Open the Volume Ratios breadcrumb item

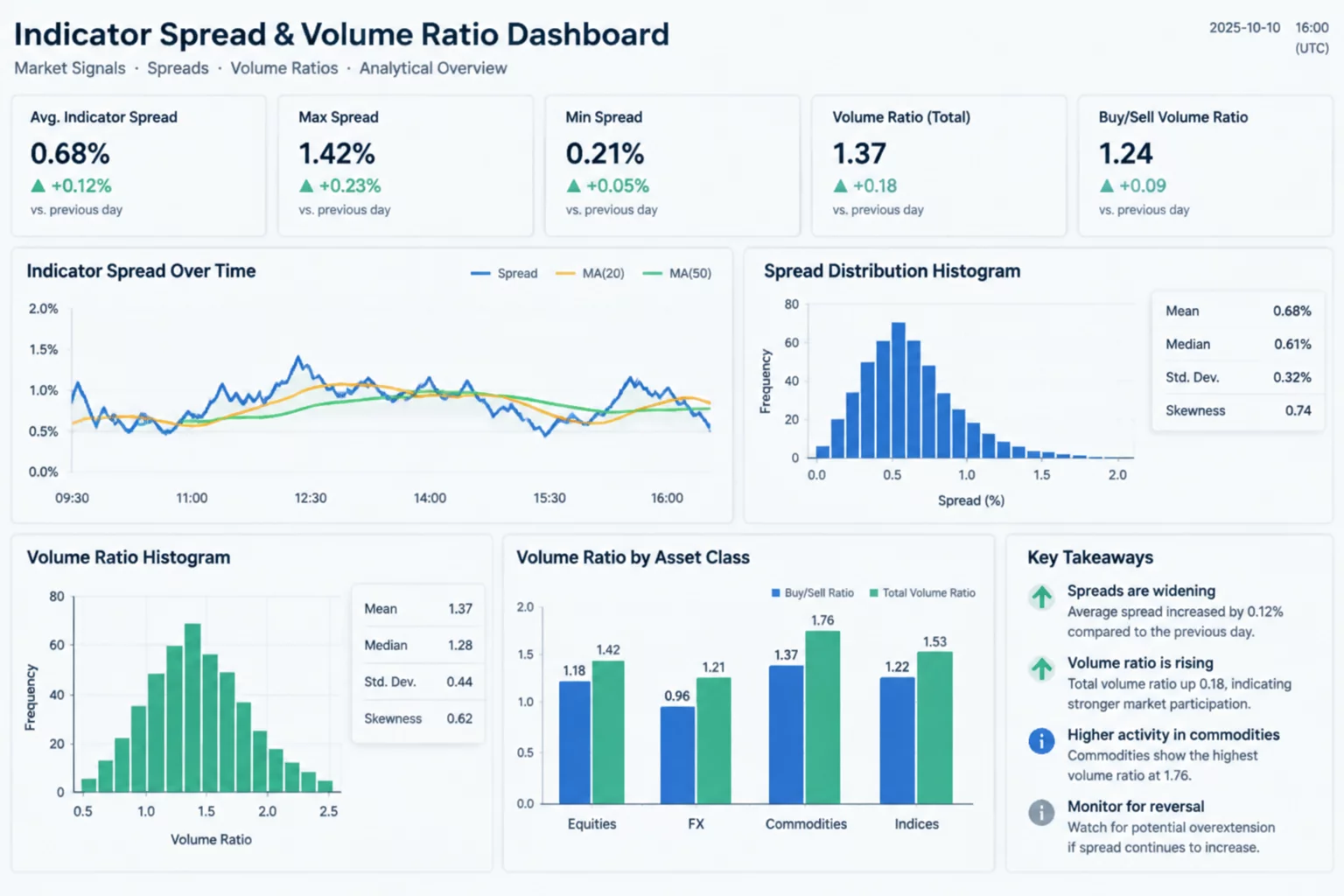pyautogui.click(x=284, y=68)
